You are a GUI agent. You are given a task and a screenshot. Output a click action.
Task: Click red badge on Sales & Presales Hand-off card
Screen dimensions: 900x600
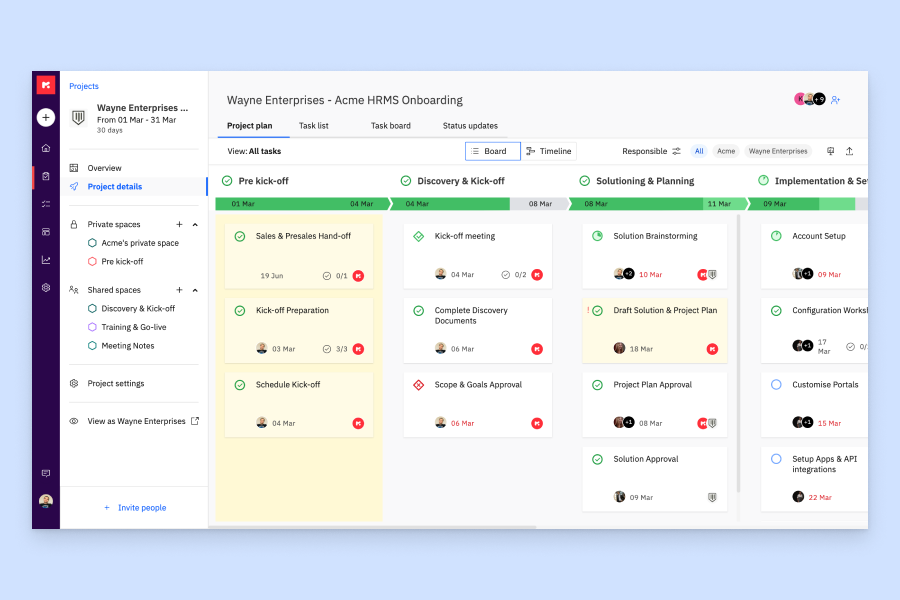358,276
